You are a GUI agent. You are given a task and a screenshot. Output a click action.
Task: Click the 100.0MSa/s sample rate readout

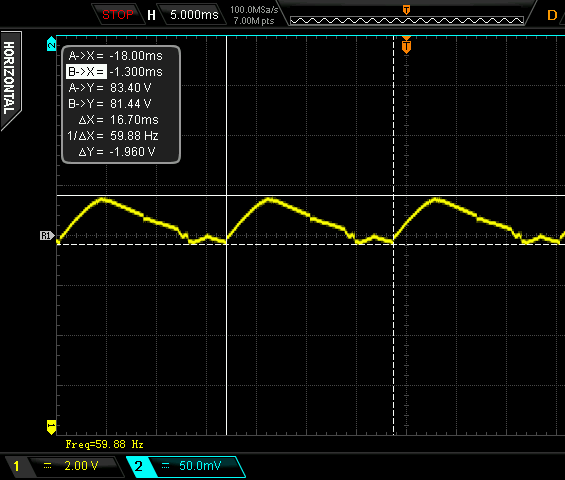pos(254,10)
